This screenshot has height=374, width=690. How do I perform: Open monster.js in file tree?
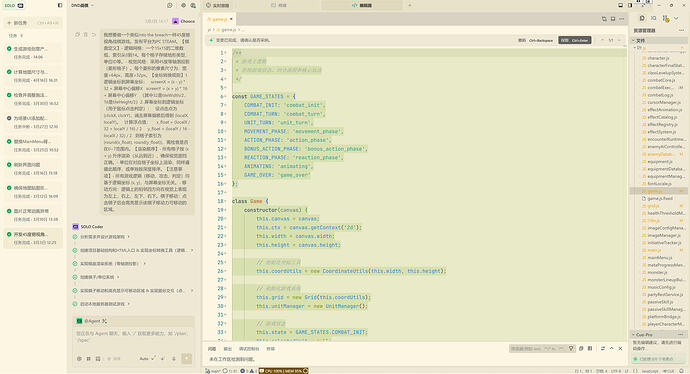coord(658,272)
